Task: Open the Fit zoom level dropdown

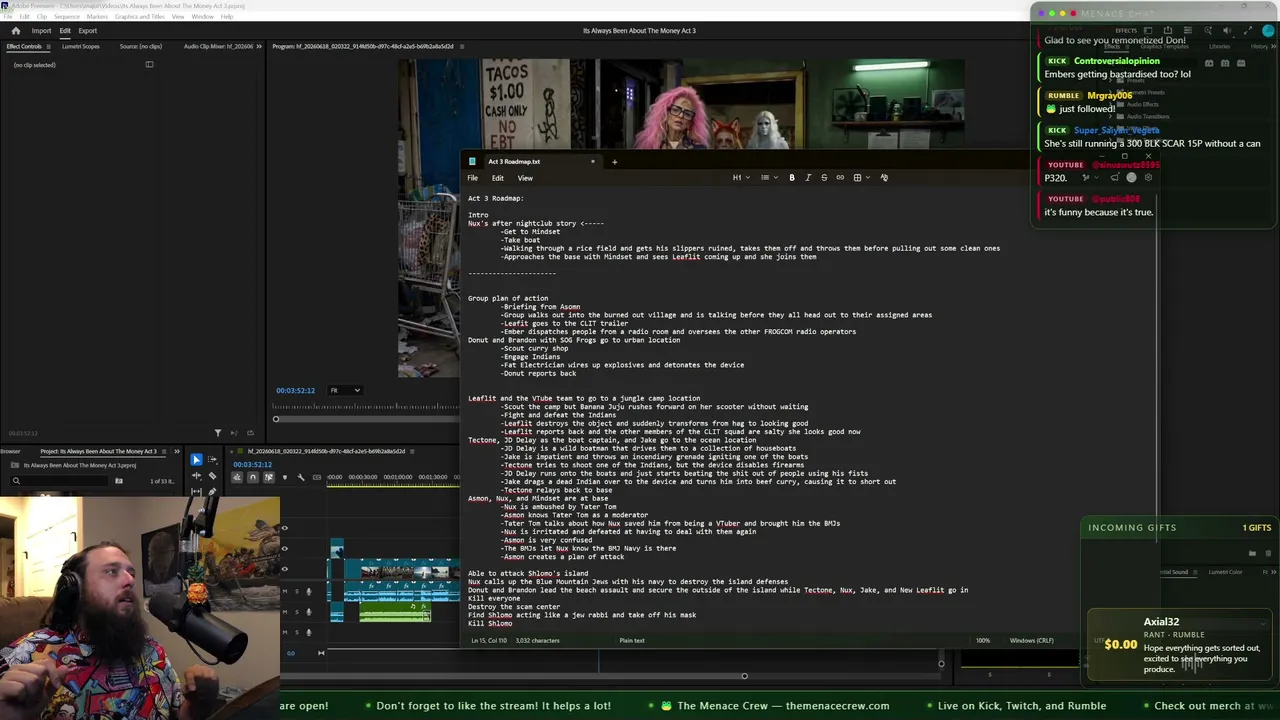Action: click(345, 390)
